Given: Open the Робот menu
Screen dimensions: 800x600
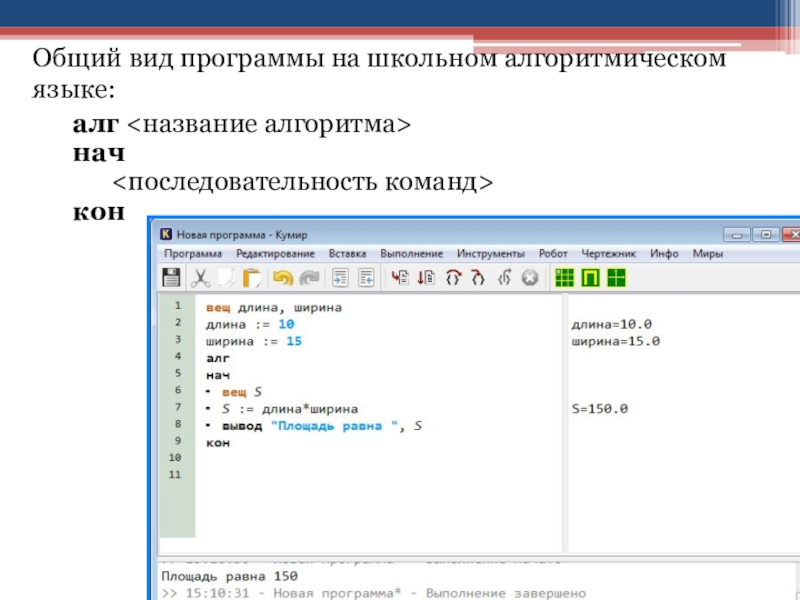Looking at the screenshot, I should pos(553,254).
